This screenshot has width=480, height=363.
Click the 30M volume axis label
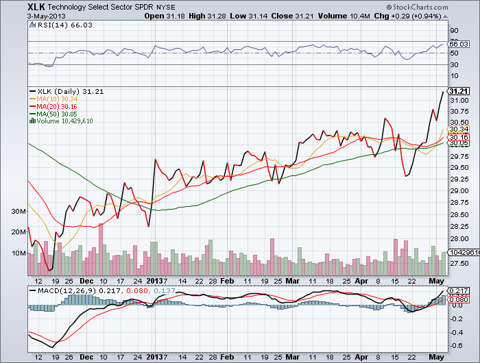pos(19,212)
